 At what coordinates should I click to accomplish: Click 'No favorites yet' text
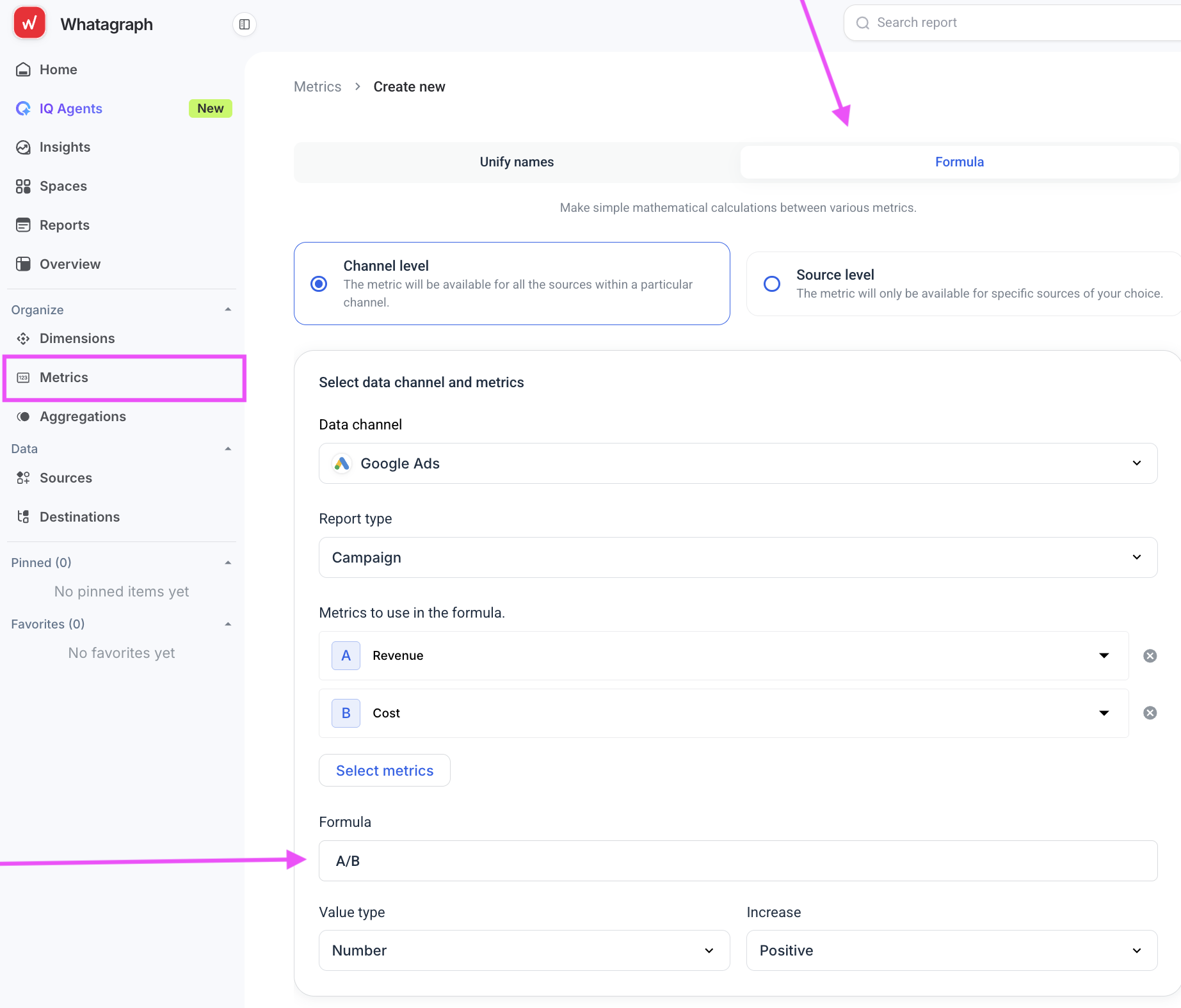coord(122,653)
